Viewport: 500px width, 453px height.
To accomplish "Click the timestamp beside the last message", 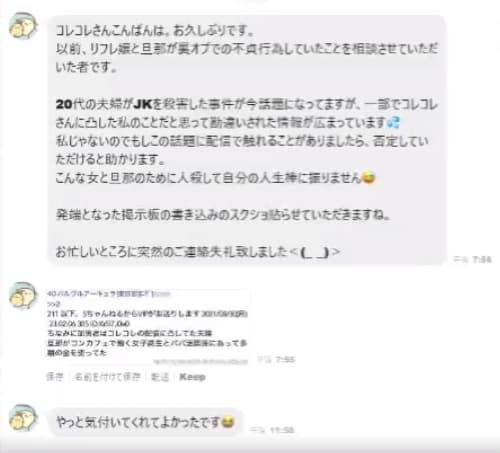I will 272,430.
